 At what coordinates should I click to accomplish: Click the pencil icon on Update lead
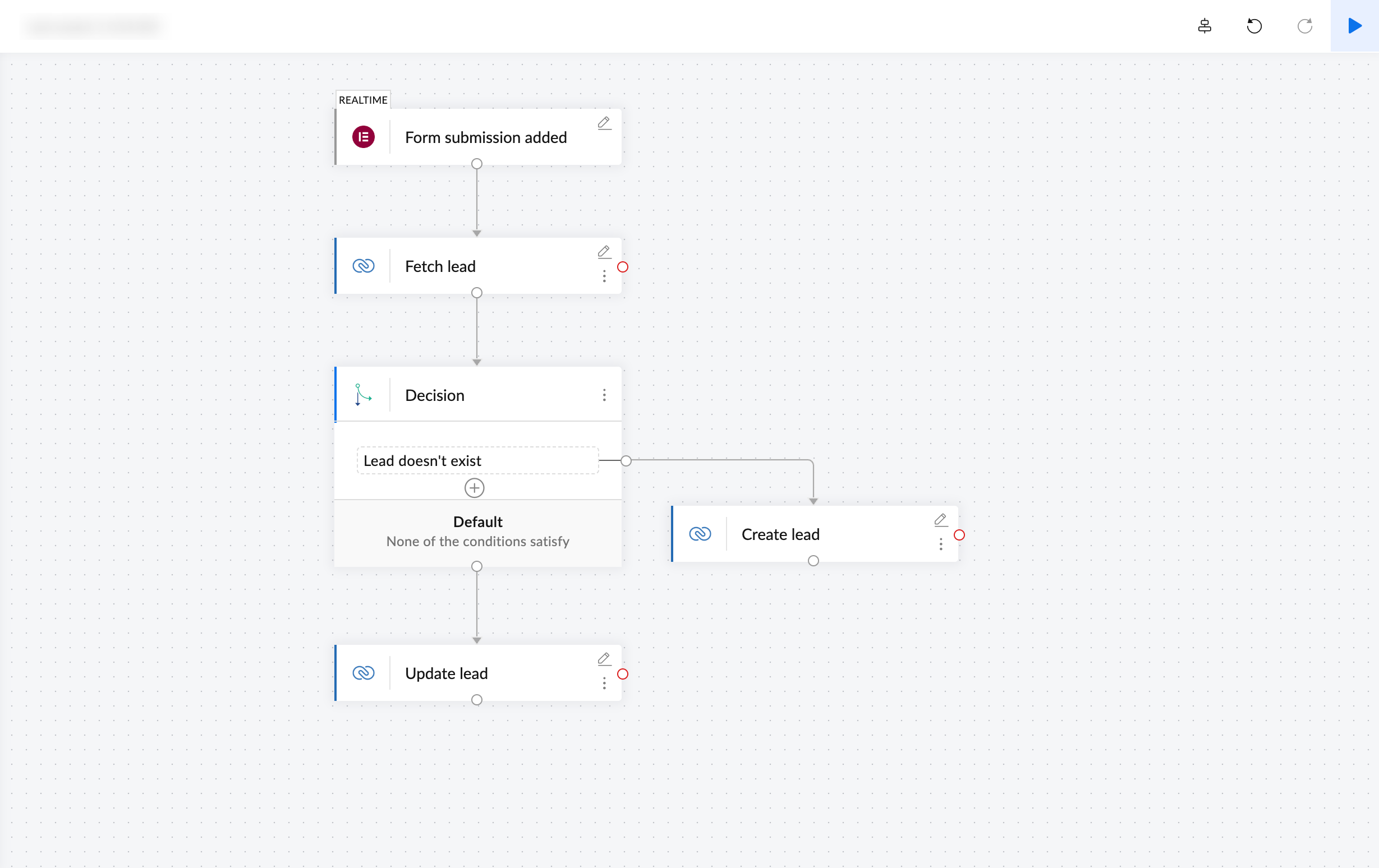click(x=604, y=659)
